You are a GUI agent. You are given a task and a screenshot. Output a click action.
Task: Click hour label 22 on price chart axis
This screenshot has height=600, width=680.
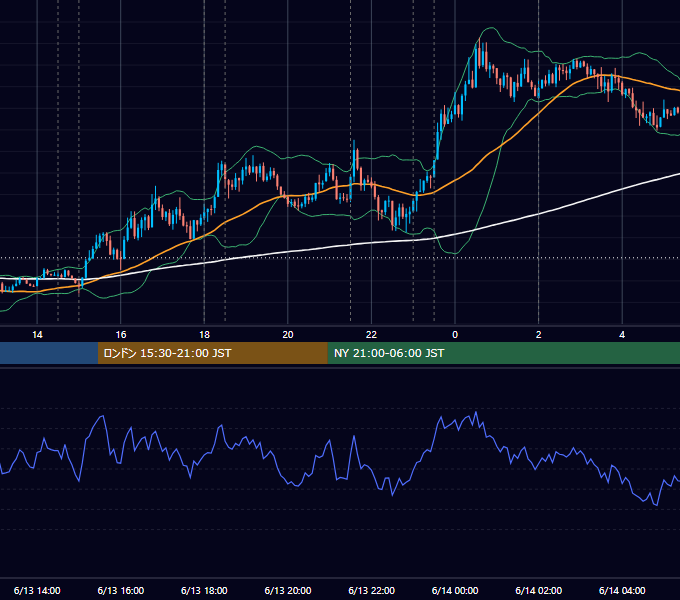(371, 335)
